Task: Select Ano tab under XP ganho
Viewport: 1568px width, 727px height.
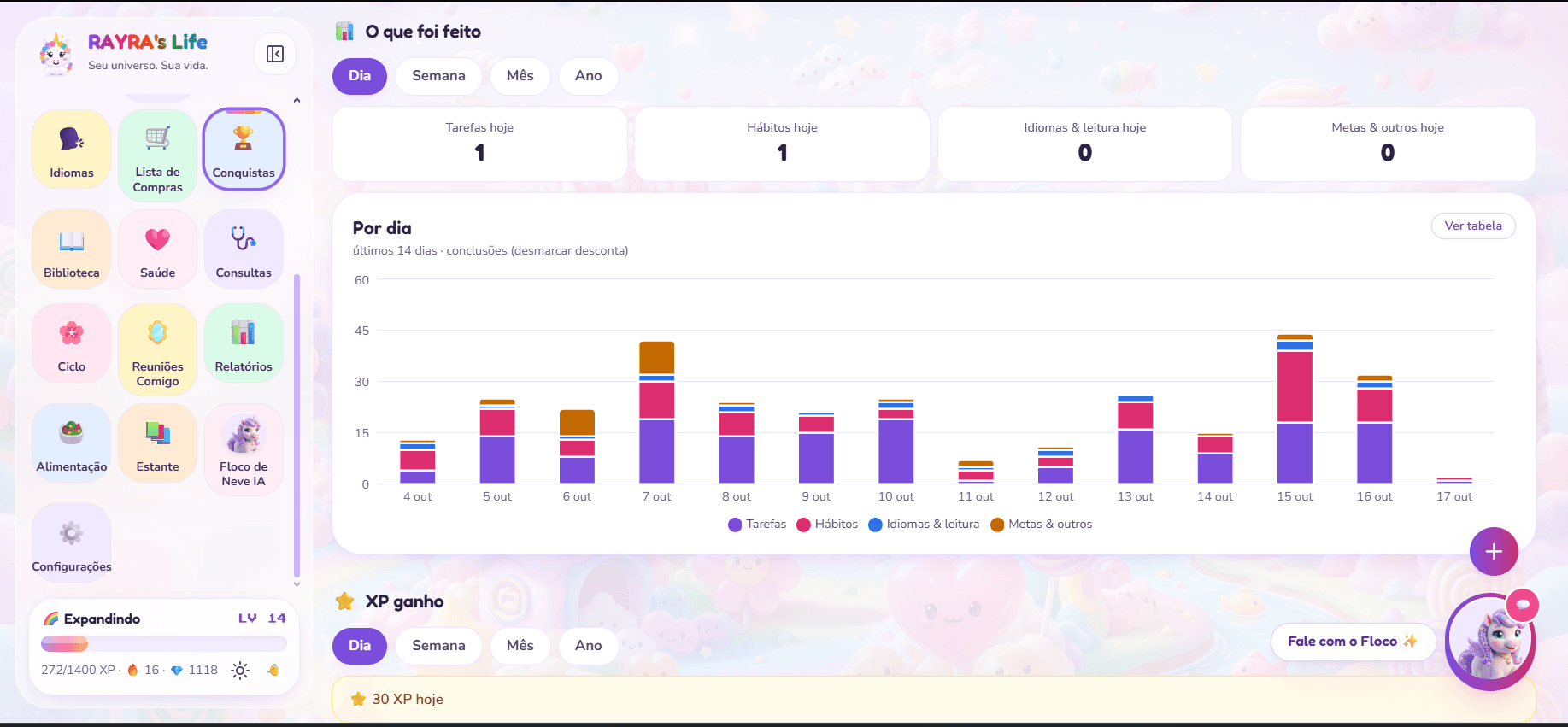Action: tap(589, 646)
